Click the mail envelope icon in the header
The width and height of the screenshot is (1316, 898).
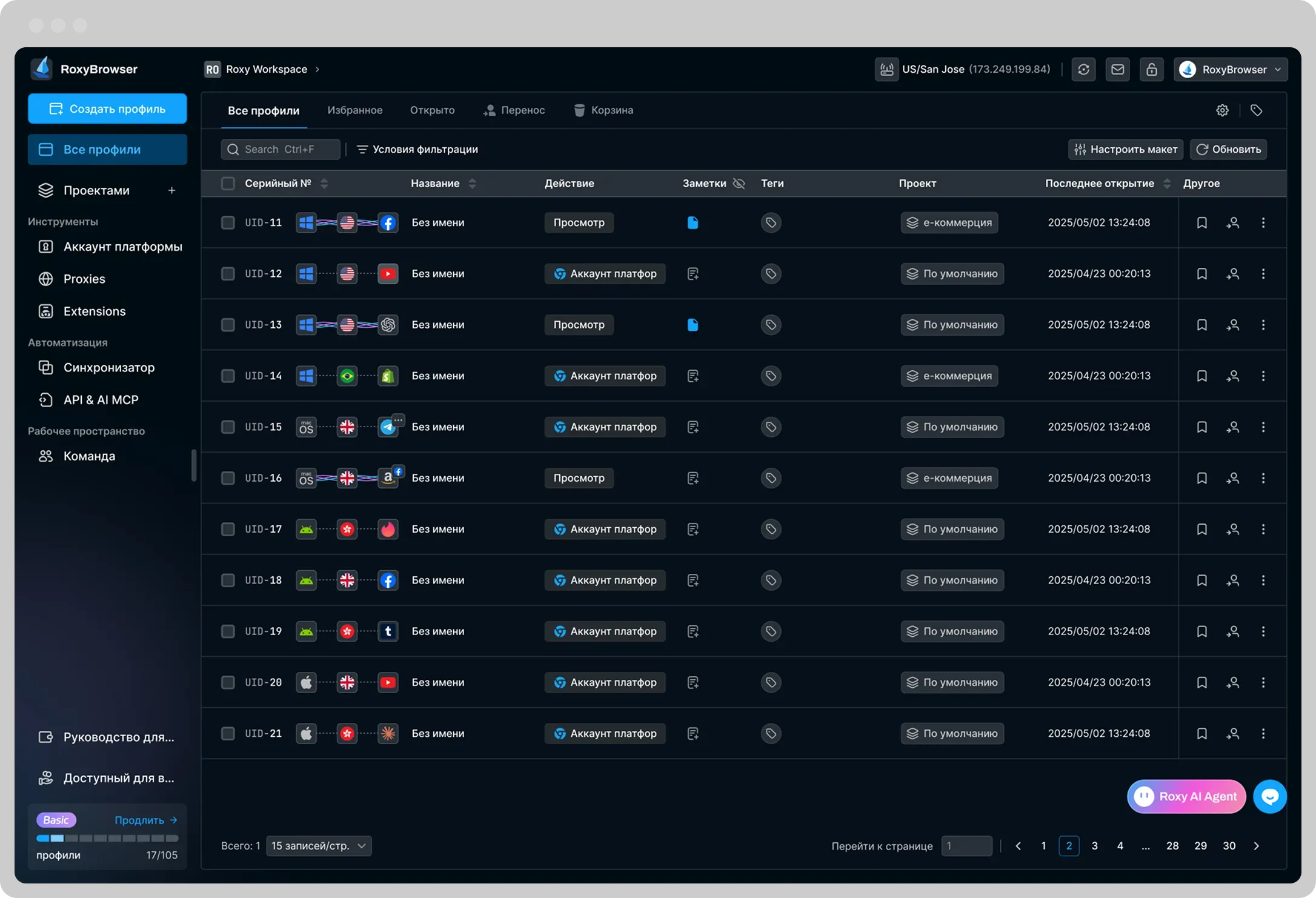pyautogui.click(x=1117, y=69)
